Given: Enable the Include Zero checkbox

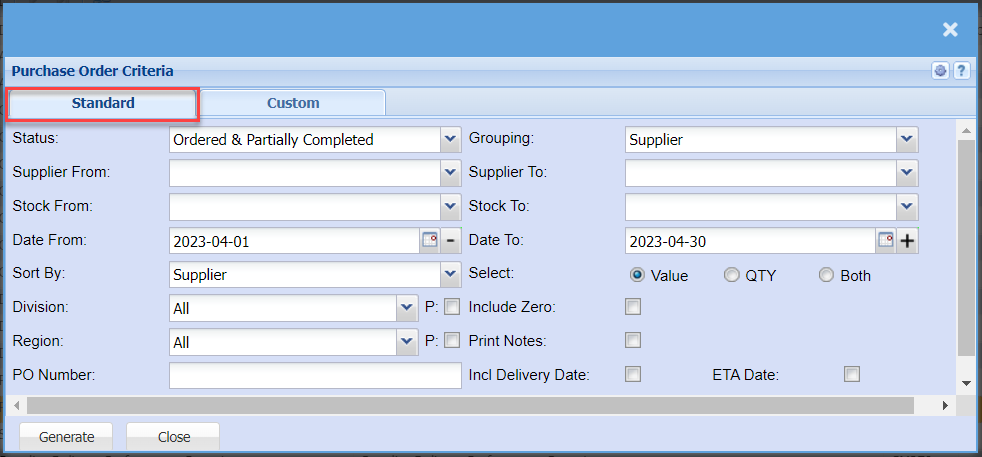Looking at the screenshot, I should pos(633,306).
